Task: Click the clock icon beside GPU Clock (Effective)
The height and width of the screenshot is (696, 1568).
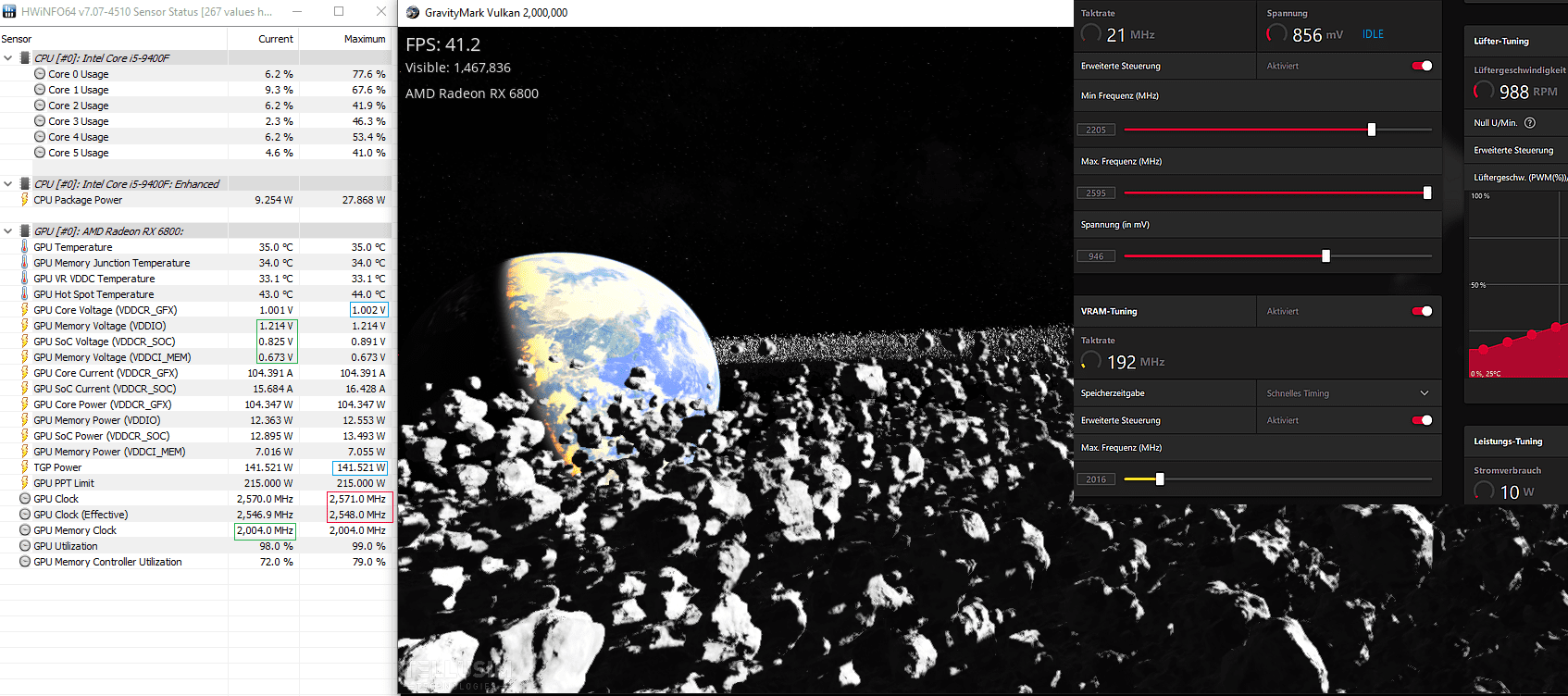Action: click(25, 515)
